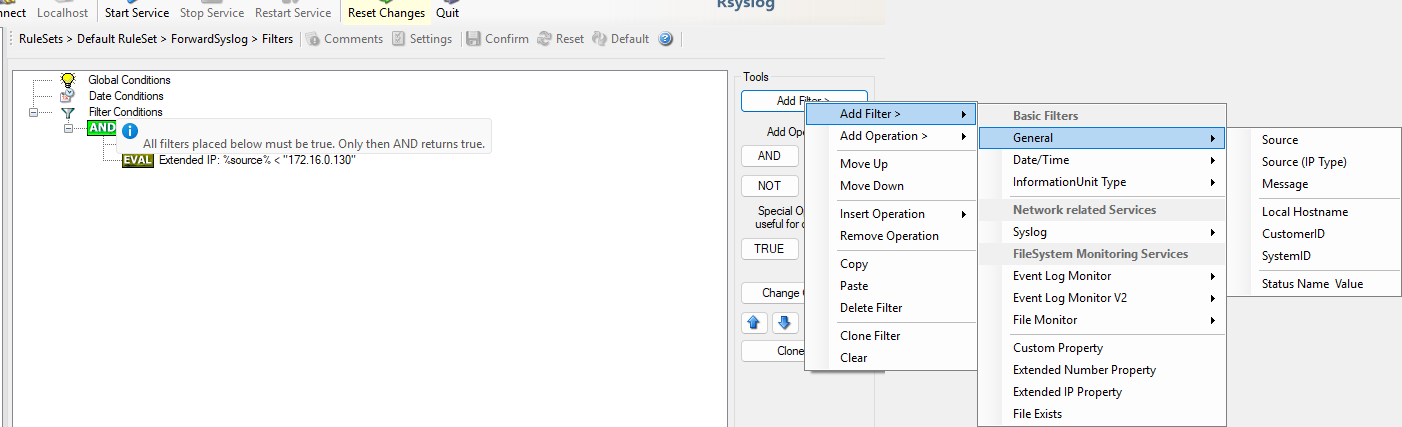Click the NOT operation button
This screenshot has height=427, width=1402.
point(769,186)
